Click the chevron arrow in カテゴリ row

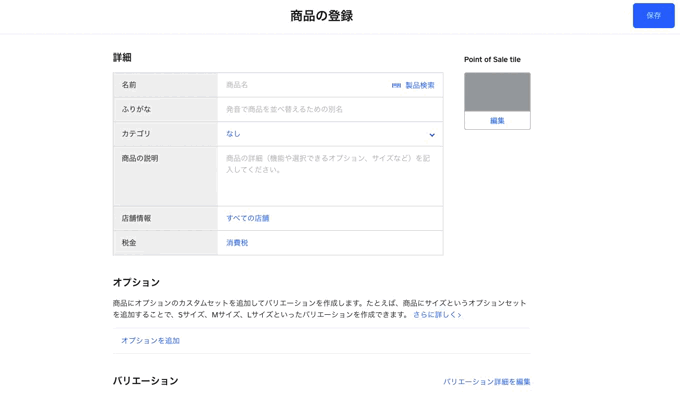(432, 135)
